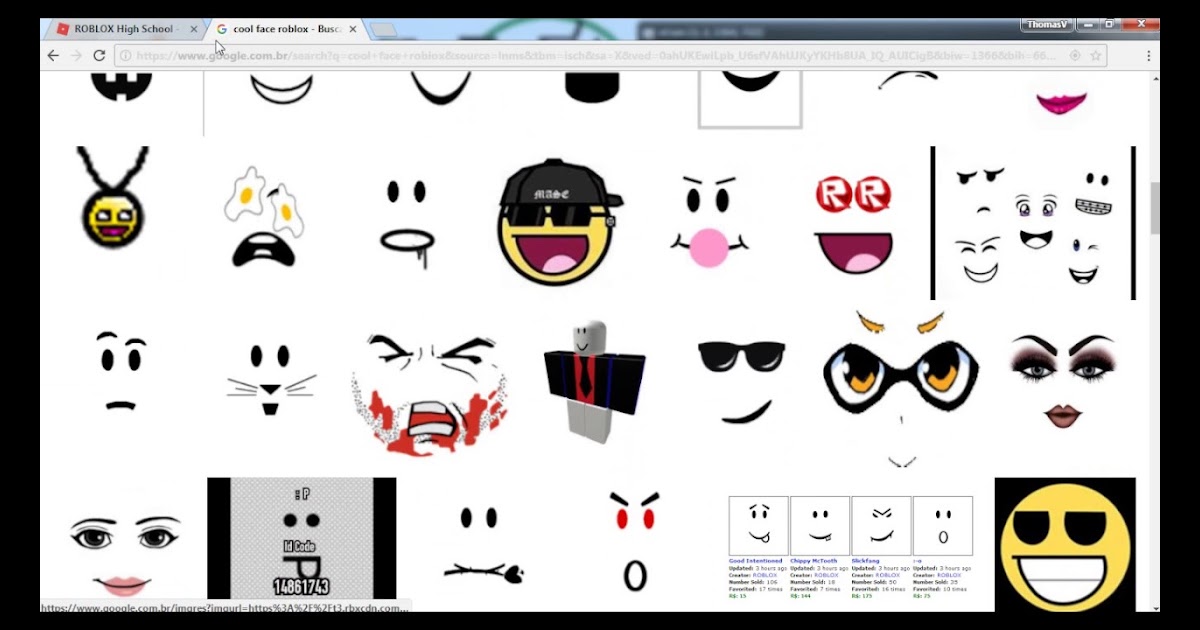This screenshot has height=630, width=1200.
Task: Open the catalog image with four face listings
Action: 851,547
